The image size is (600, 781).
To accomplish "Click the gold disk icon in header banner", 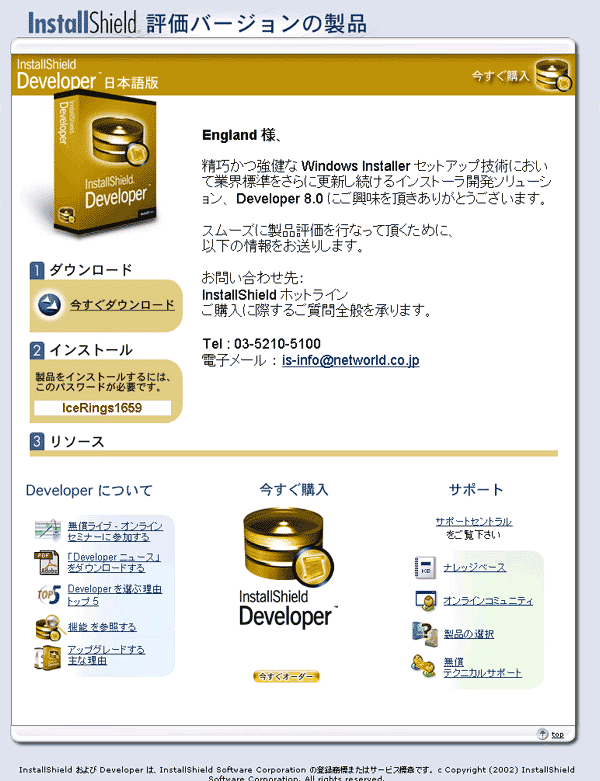I will [x=554, y=75].
